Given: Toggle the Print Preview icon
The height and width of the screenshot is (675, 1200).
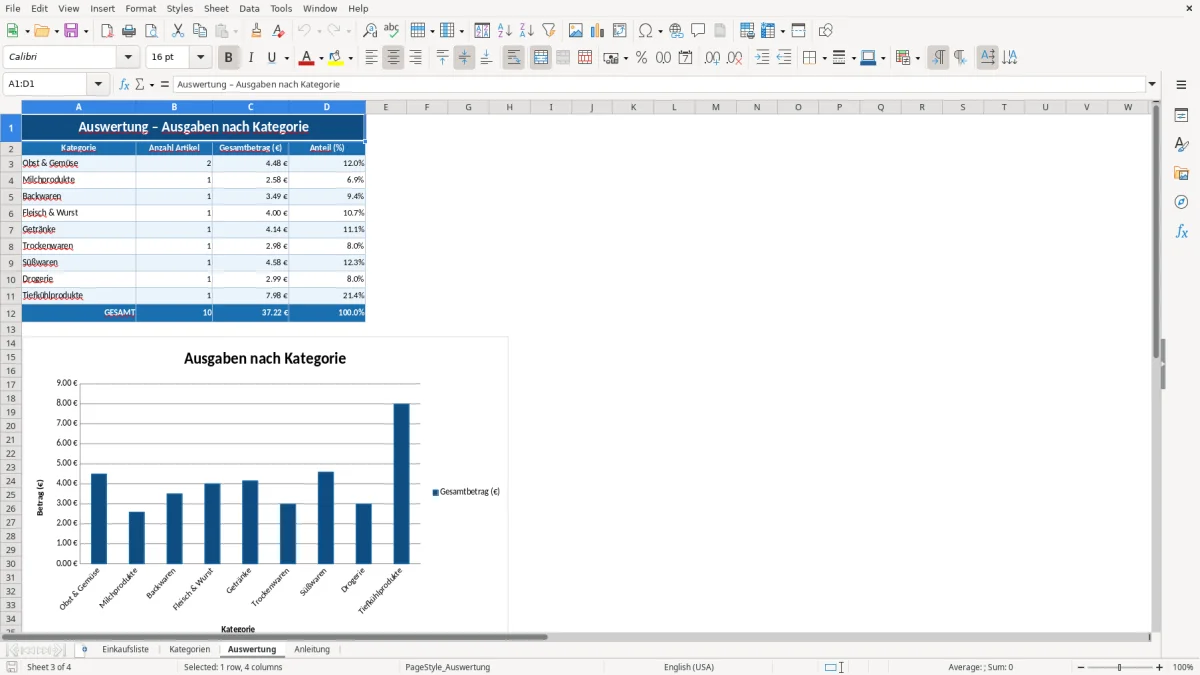Looking at the screenshot, I should click(x=151, y=30).
